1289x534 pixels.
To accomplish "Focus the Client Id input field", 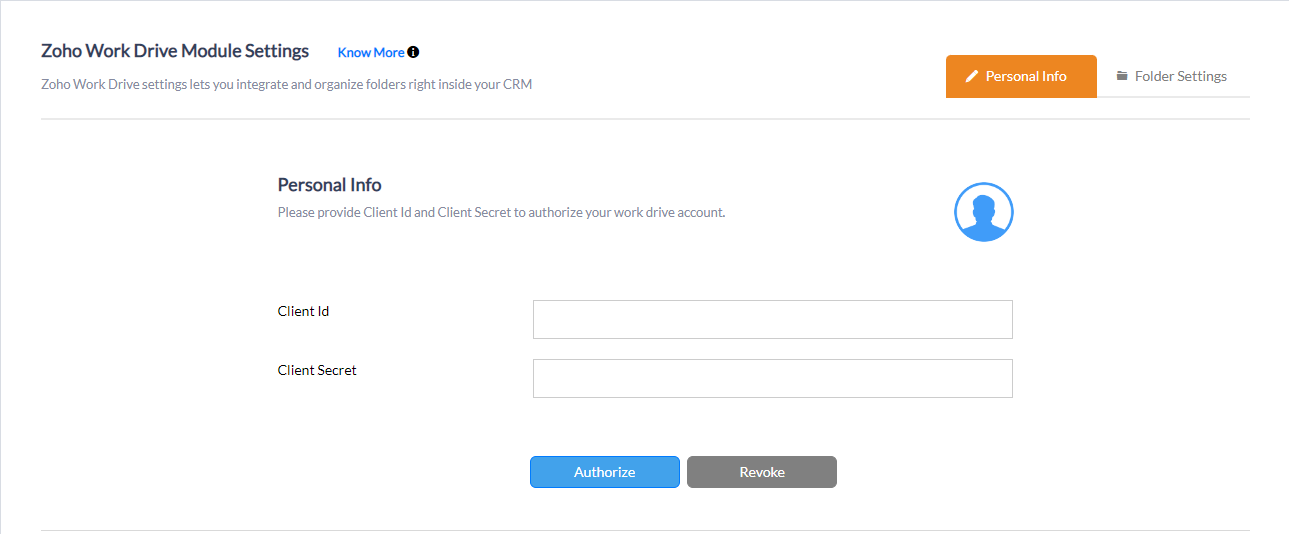I will (x=773, y=319).
